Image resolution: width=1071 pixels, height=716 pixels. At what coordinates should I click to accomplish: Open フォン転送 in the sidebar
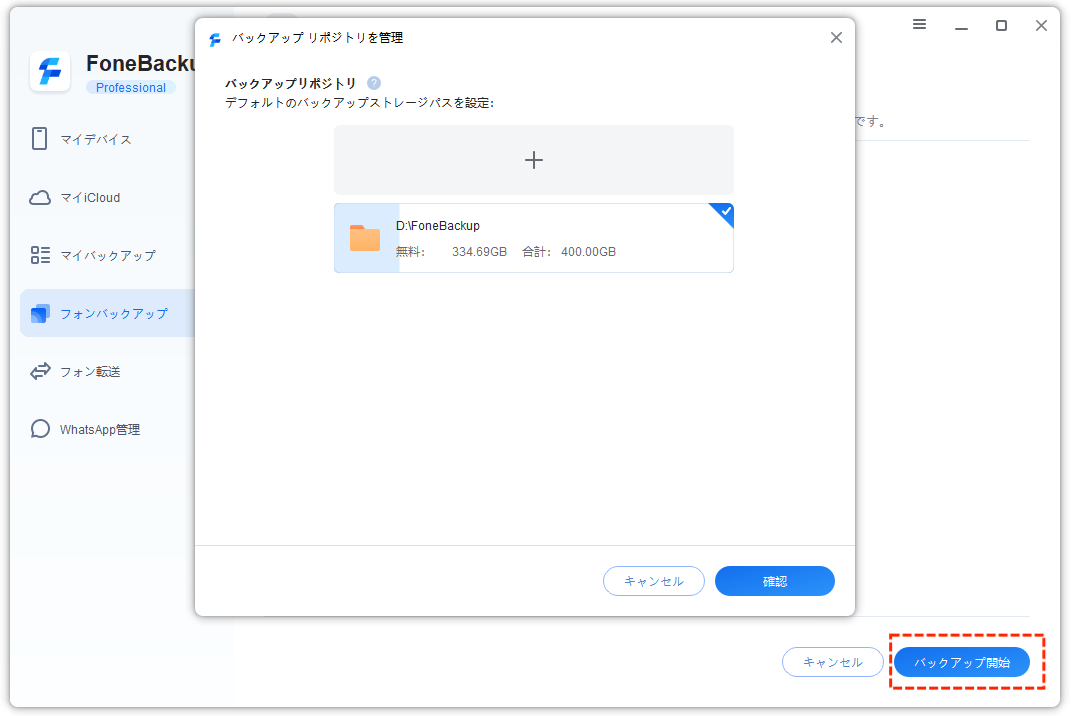(90, 372)
